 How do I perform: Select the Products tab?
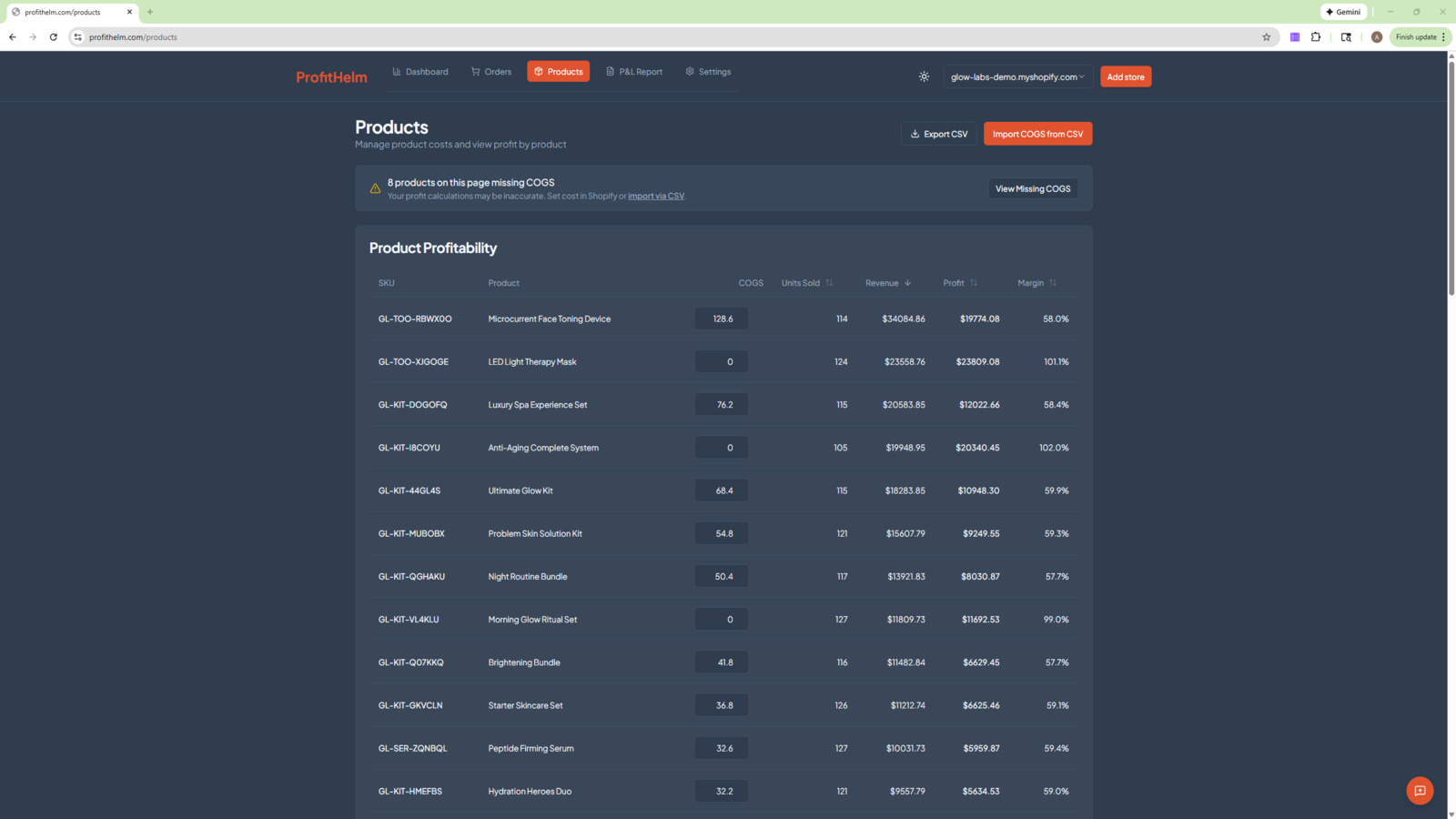(x=558, y=72)
